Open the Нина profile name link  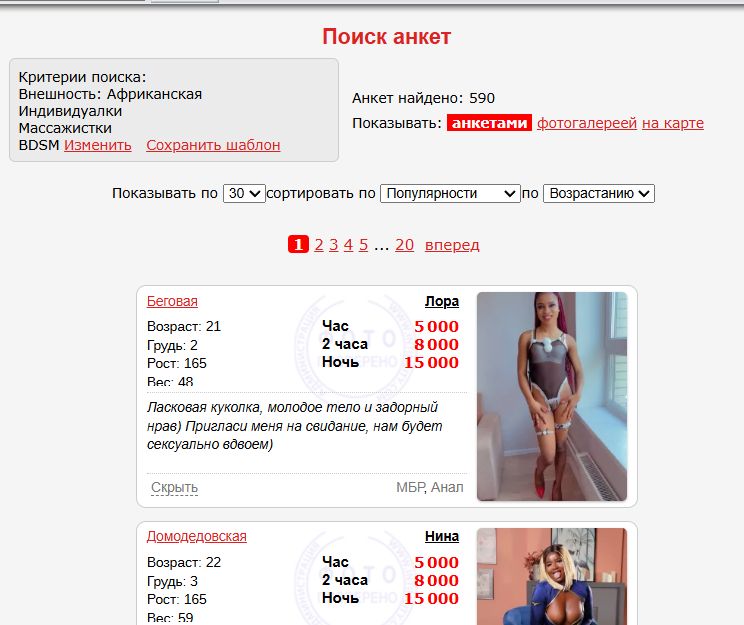click(x=442, y=536)
